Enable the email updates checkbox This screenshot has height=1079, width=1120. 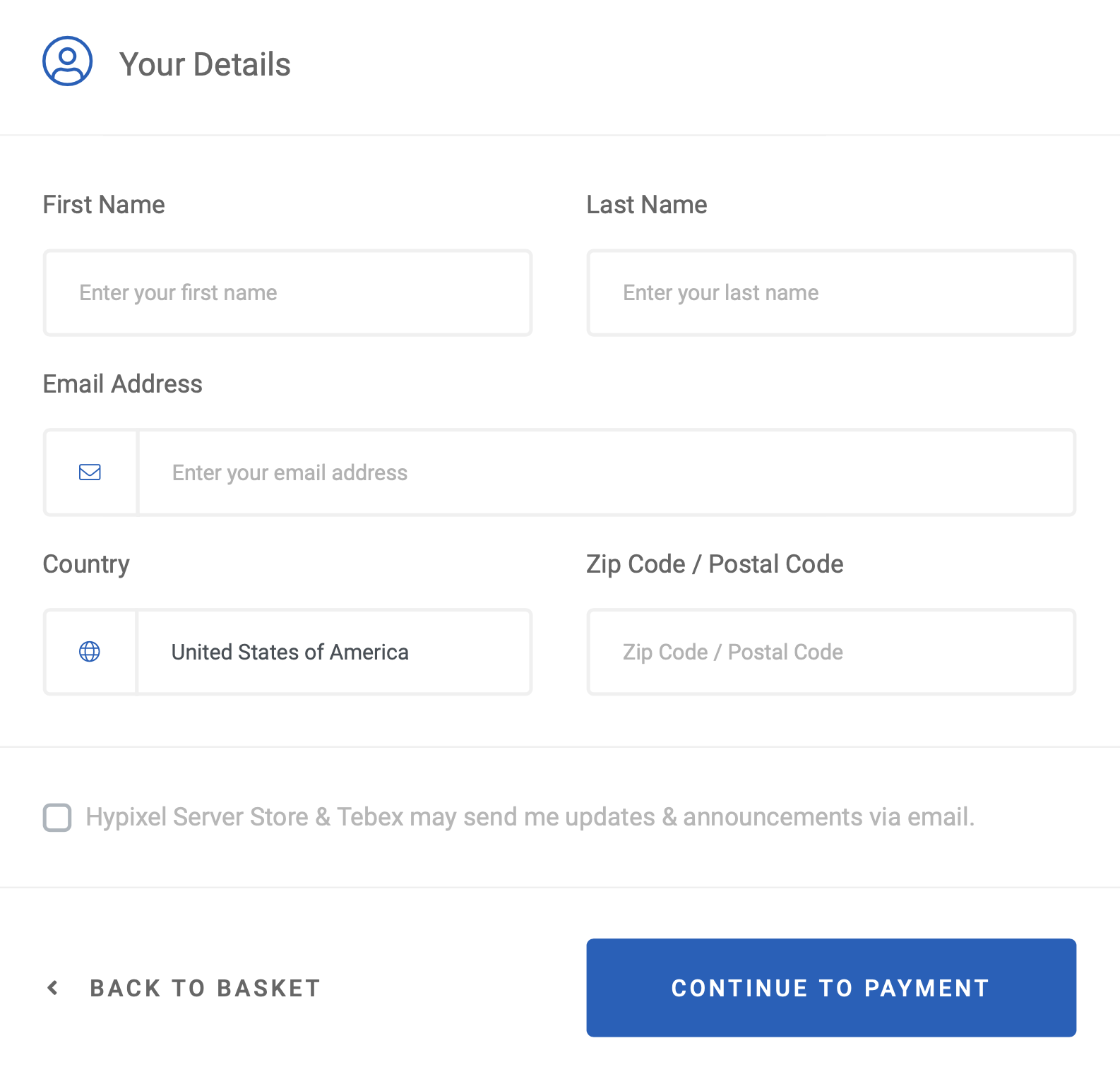click(x=57, y=817)
